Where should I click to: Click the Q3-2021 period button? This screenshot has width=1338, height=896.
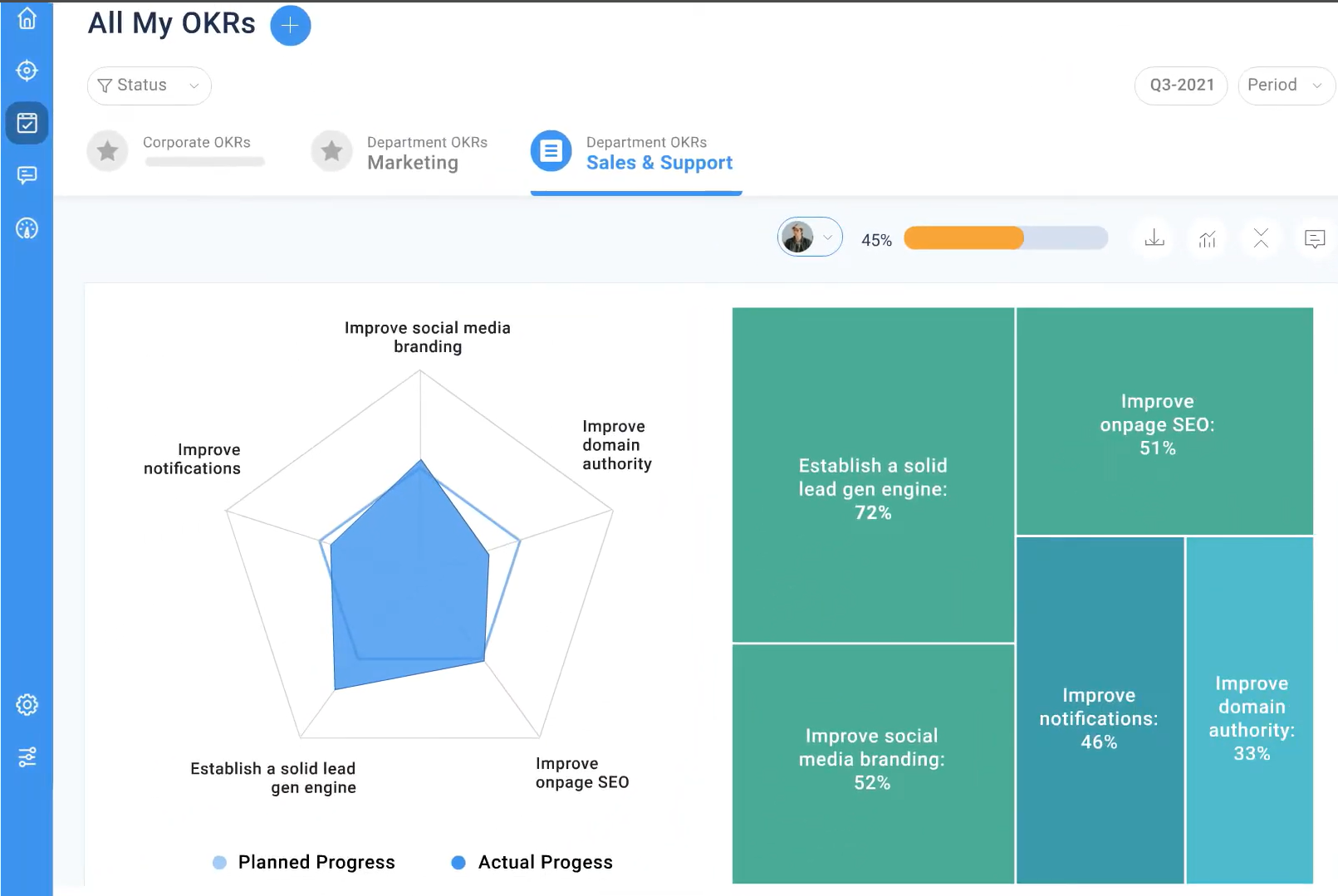(1181, 86)
